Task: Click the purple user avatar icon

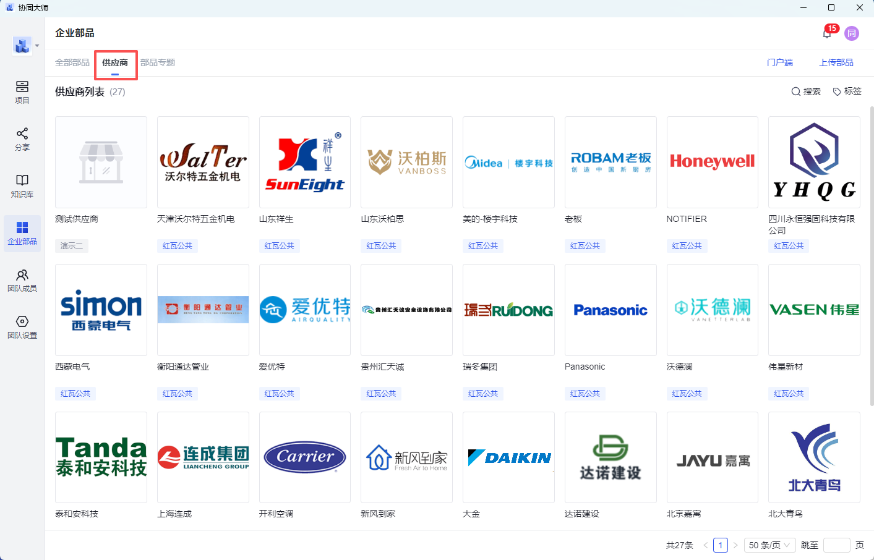Action: (x=852, y=33)
